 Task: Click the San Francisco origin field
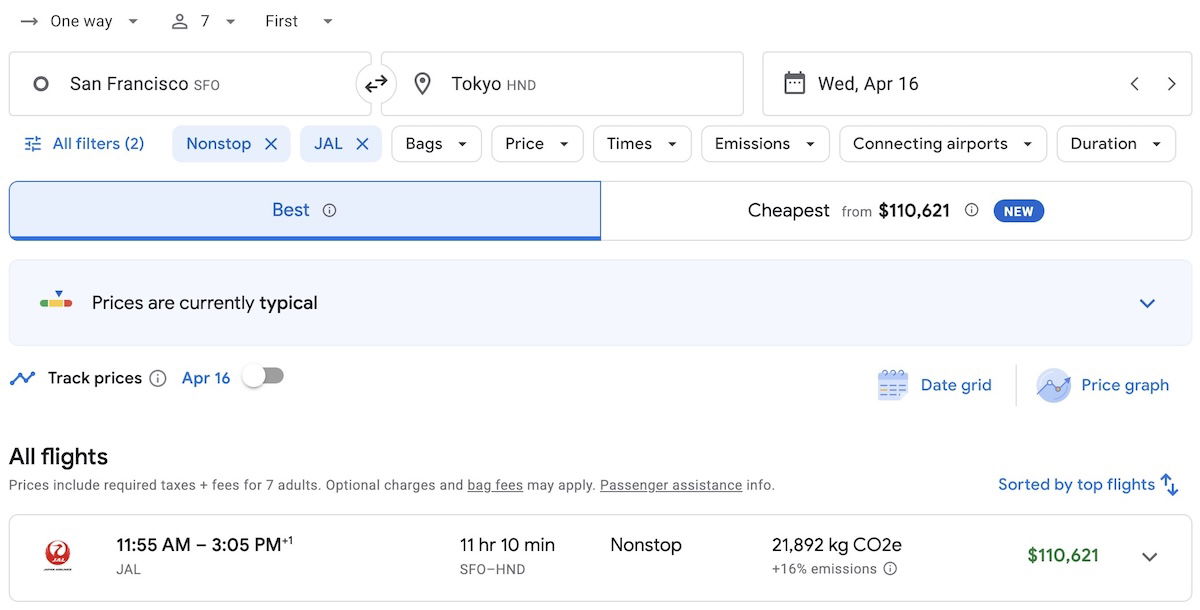click(190, 84)
